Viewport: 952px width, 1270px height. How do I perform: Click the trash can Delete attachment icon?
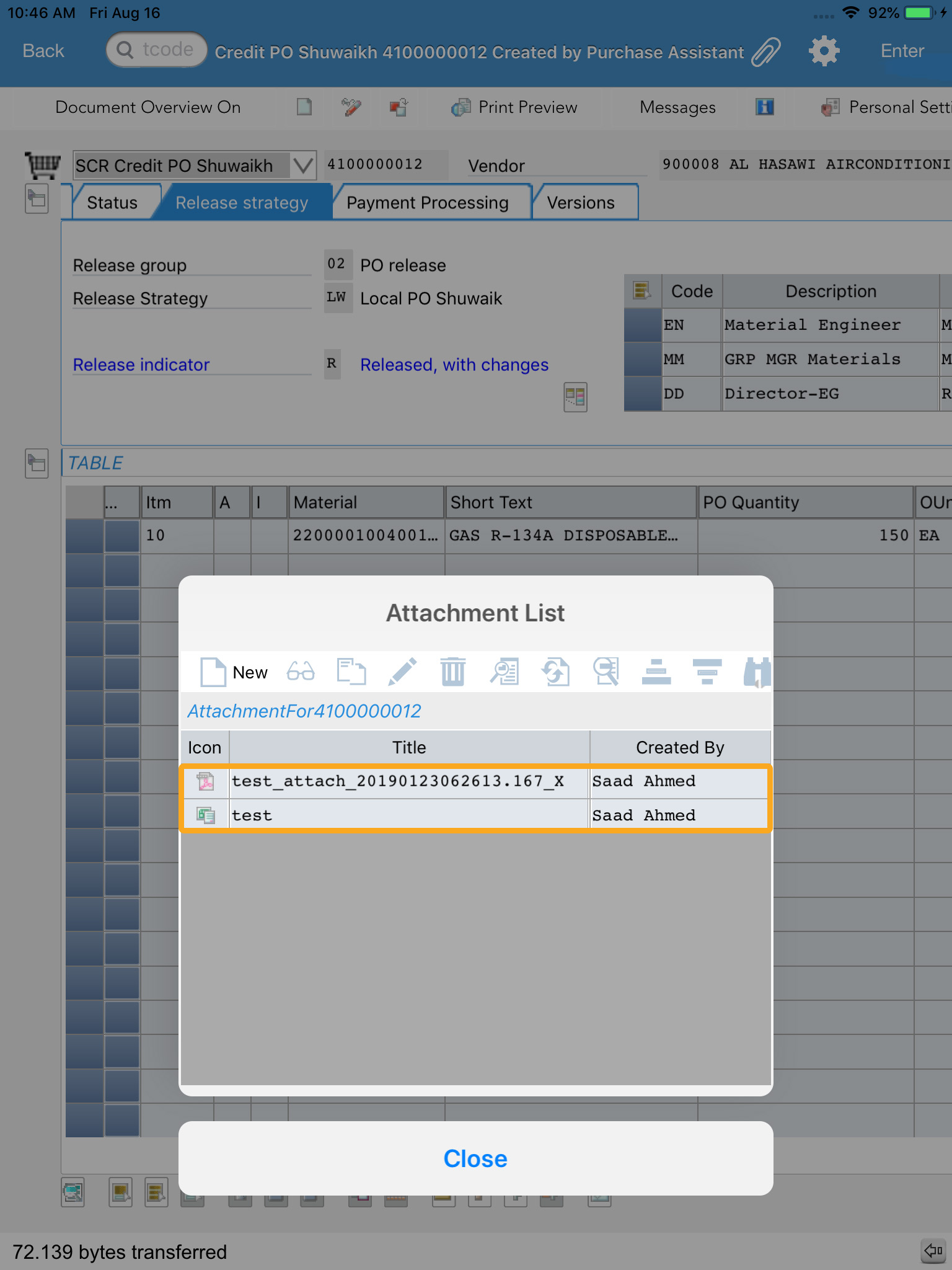pos(453,672)
